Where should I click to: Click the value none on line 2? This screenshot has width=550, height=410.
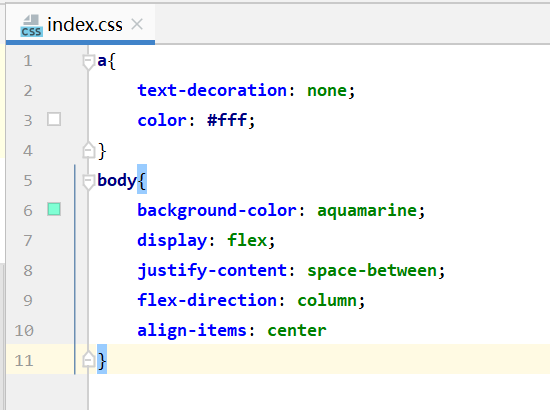[x=327, y=91]
